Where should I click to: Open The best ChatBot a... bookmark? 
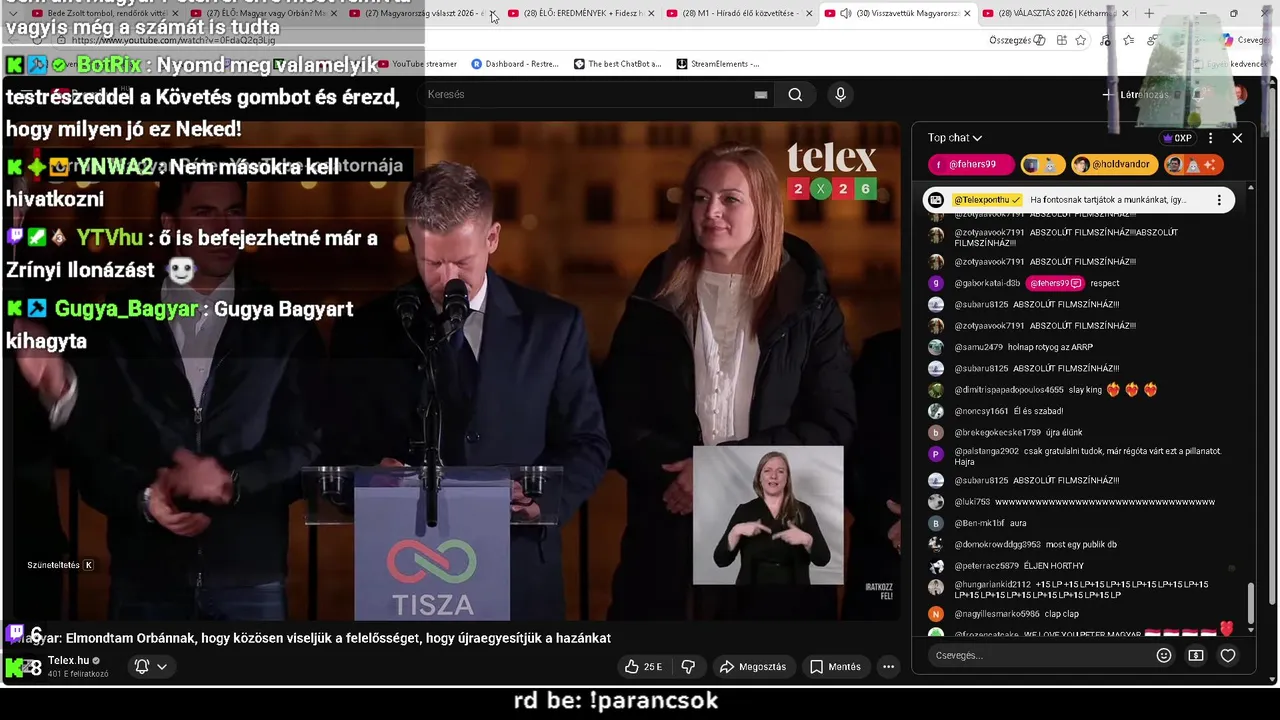[x=617, y=64]
